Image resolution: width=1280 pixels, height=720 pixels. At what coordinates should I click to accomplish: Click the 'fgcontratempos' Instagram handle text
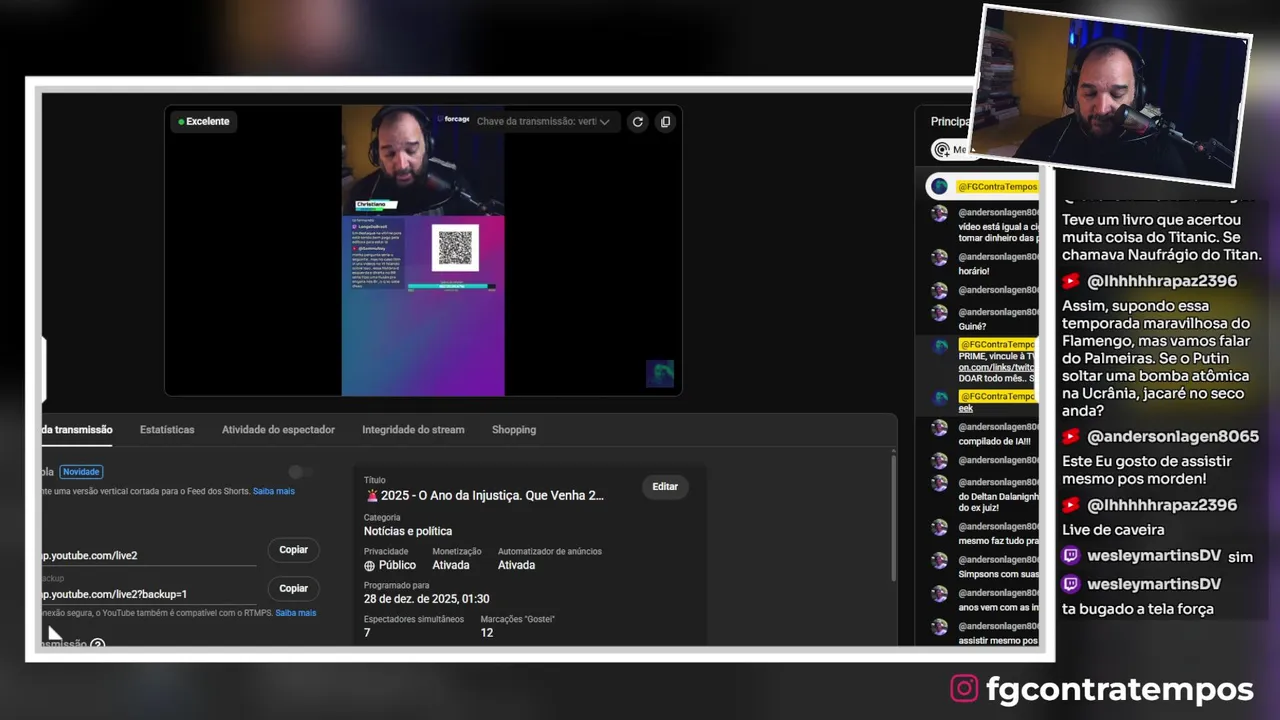click(x=1119, y=689)
